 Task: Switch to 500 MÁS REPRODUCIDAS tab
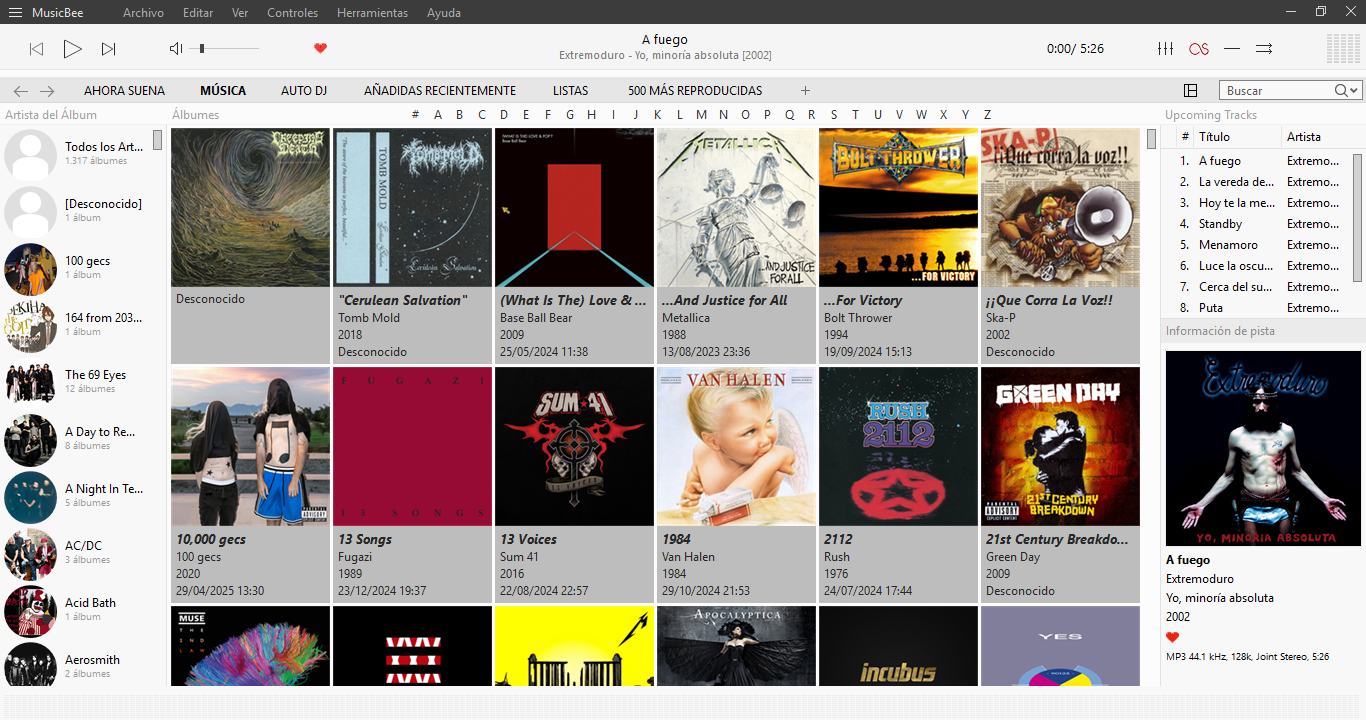[x=695, y=90]
